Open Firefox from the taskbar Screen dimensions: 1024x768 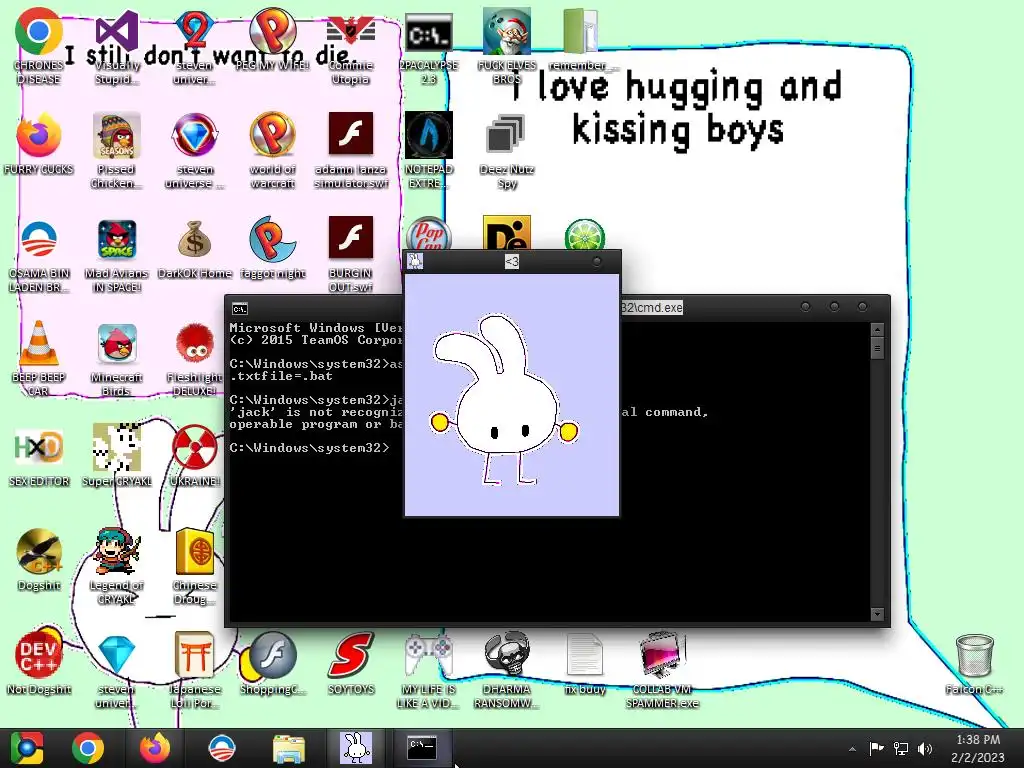point(155,748)
